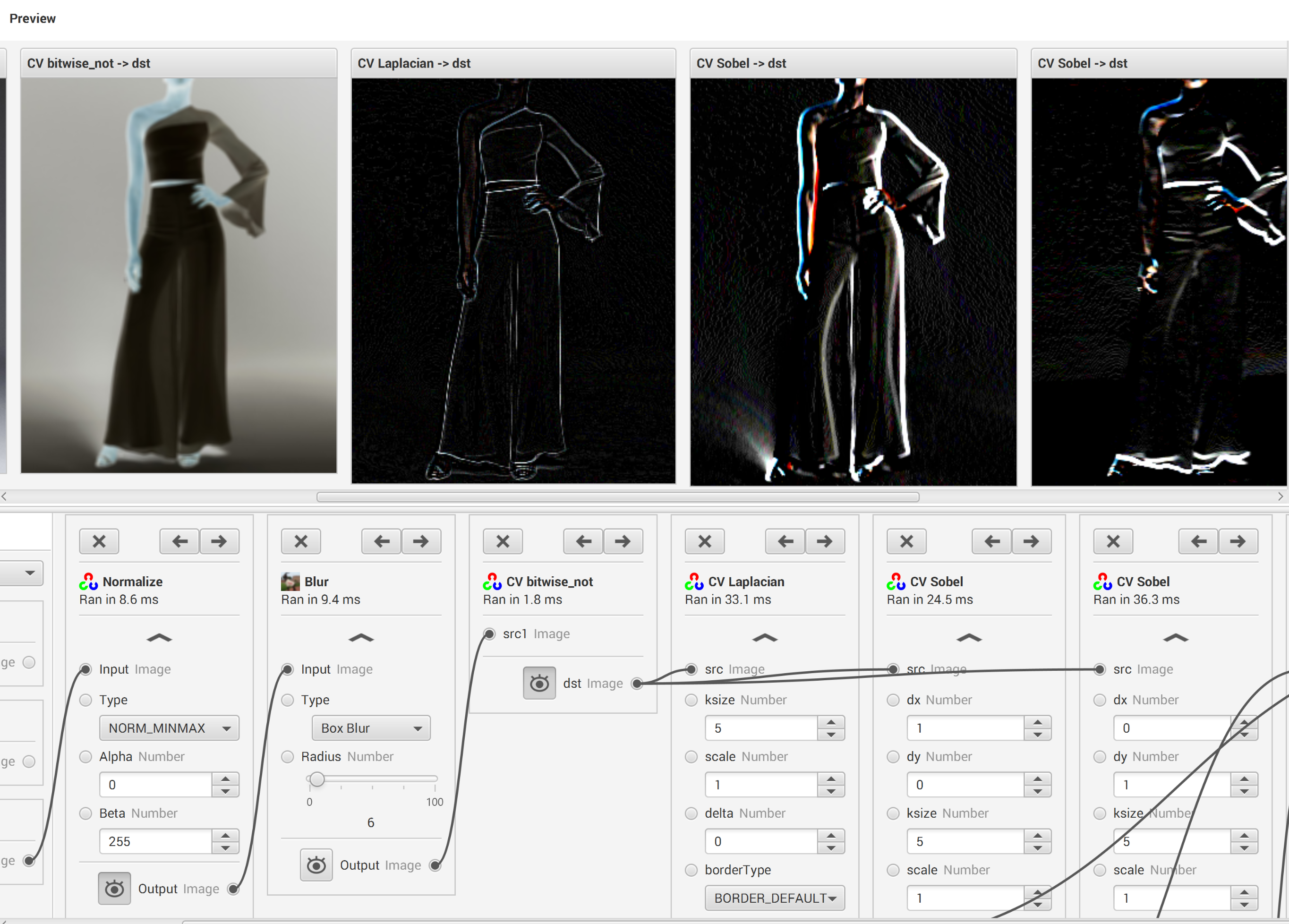Increment Laplacian ksize value
The width and height of the screenshot is (1289, 924).
[x=831, y=722]
